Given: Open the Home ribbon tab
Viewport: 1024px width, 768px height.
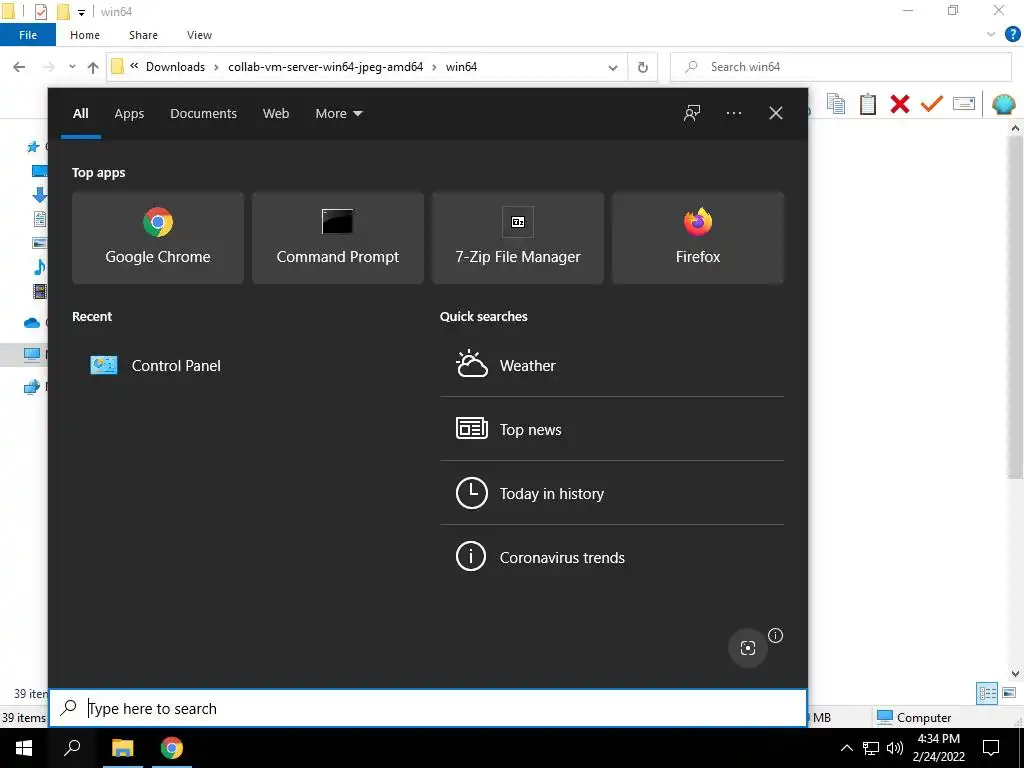Looking at the screenshot, I should (x=85, y=35).
